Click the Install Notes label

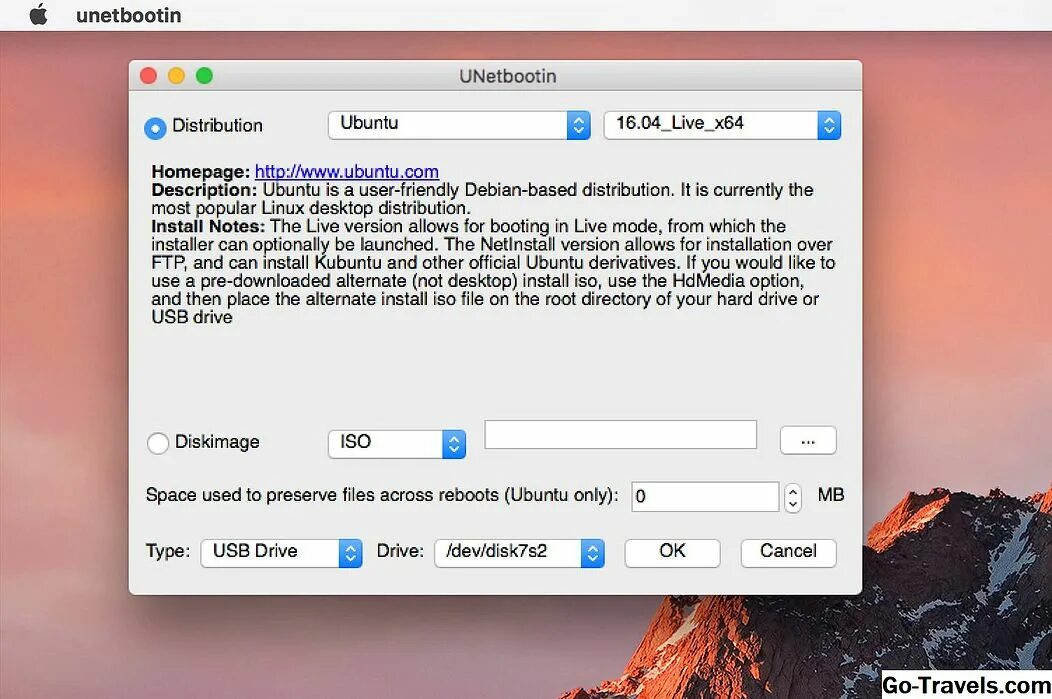pos(208,226)
